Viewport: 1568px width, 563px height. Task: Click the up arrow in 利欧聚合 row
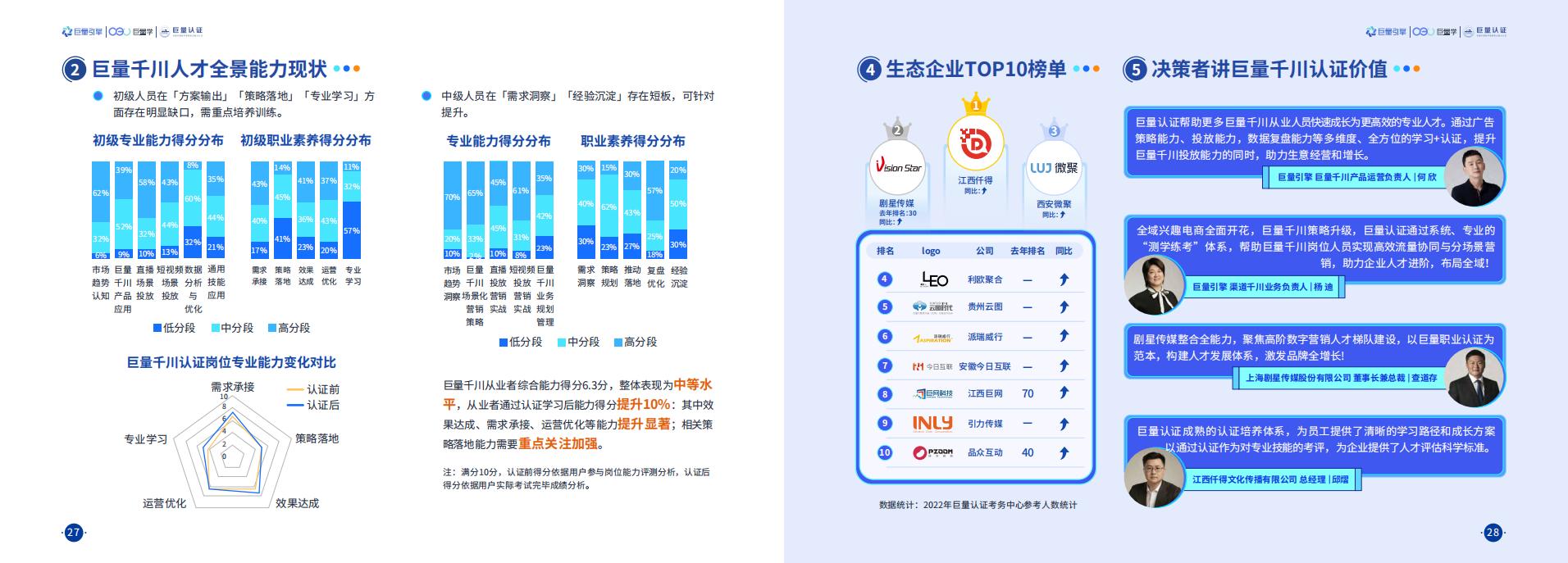click(x=1064, y=279)
